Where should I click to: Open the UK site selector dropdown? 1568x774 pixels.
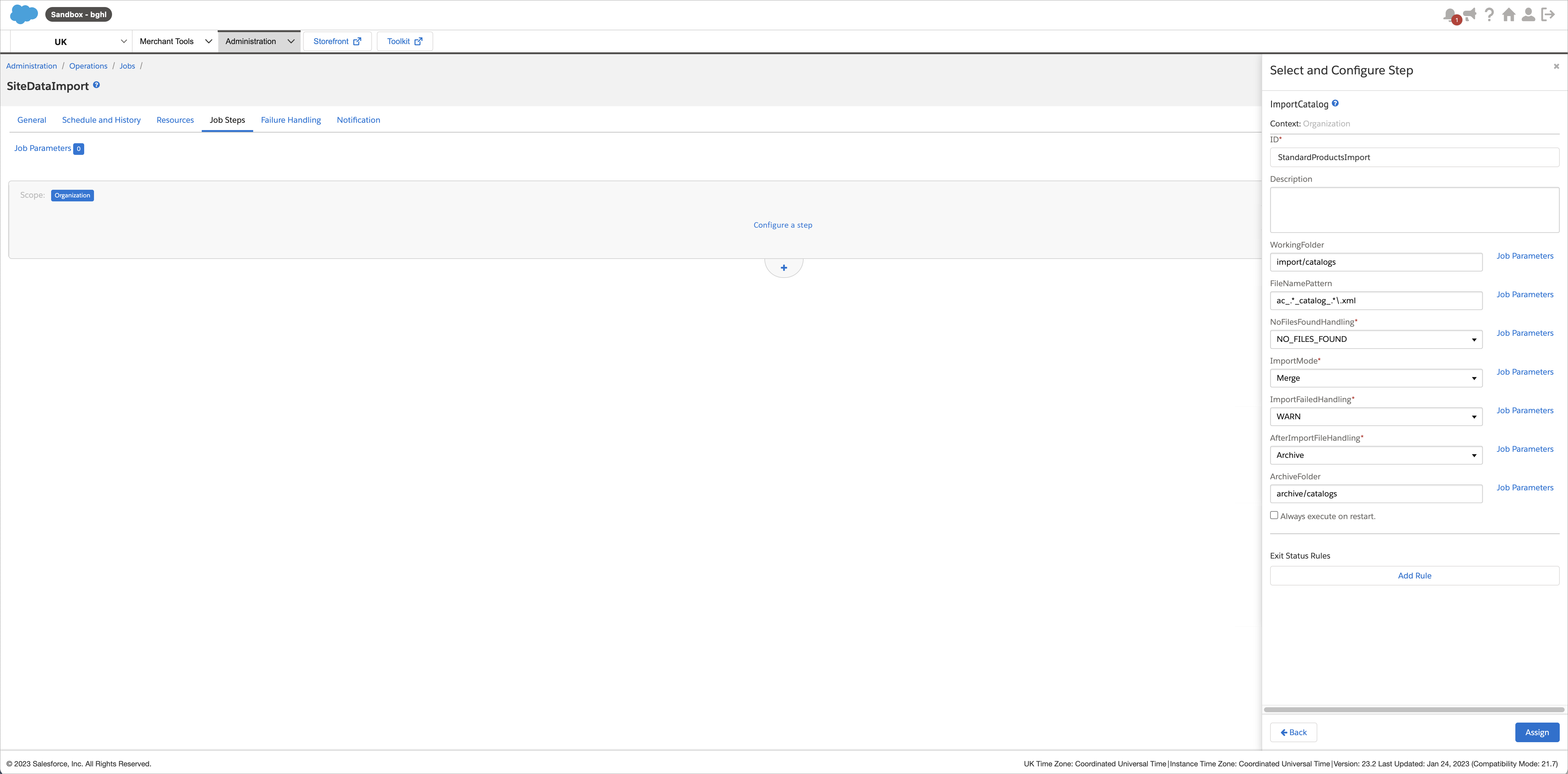pos(72,41)
